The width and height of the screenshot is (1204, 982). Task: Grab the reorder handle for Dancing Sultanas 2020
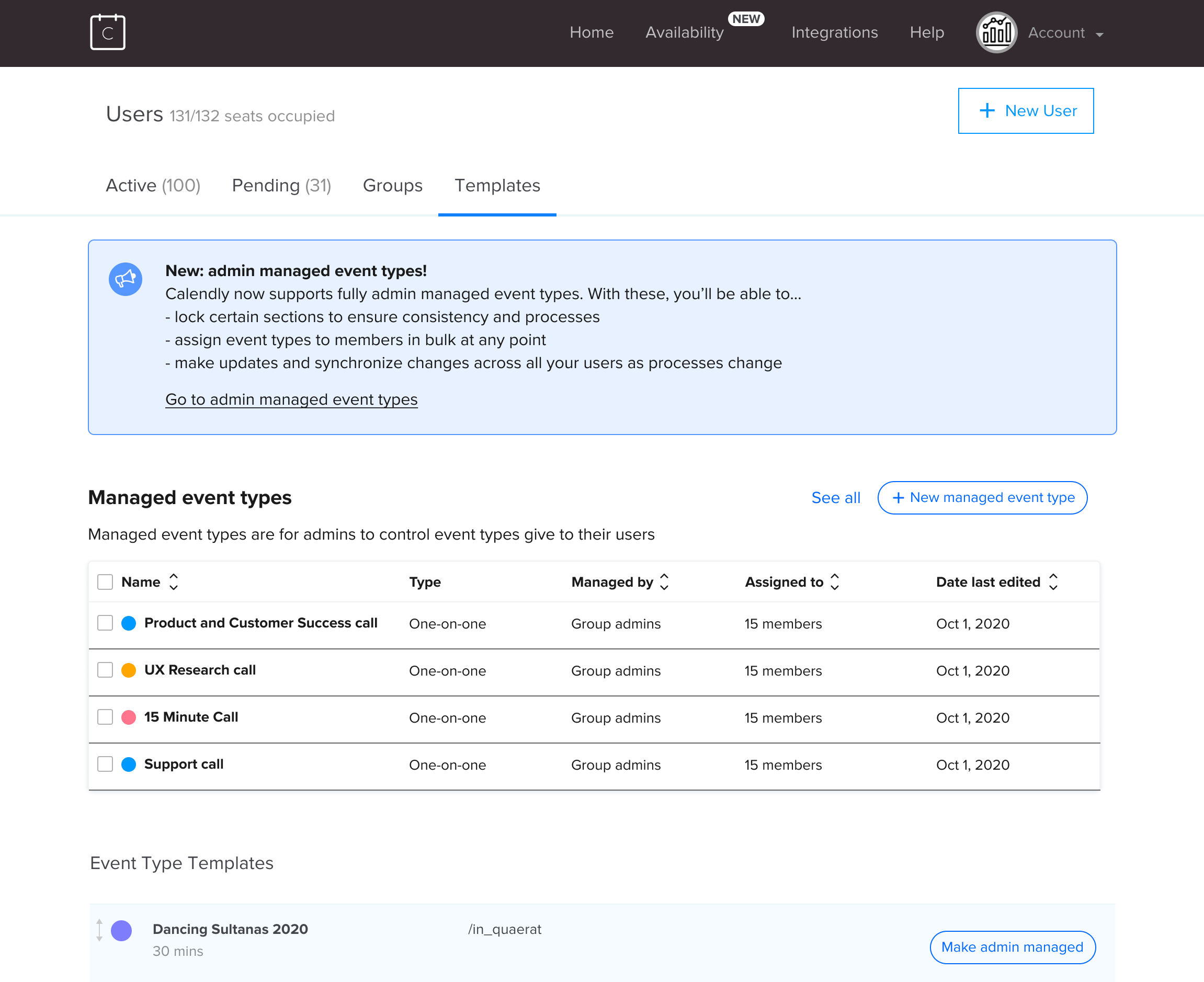coord(99,930)
